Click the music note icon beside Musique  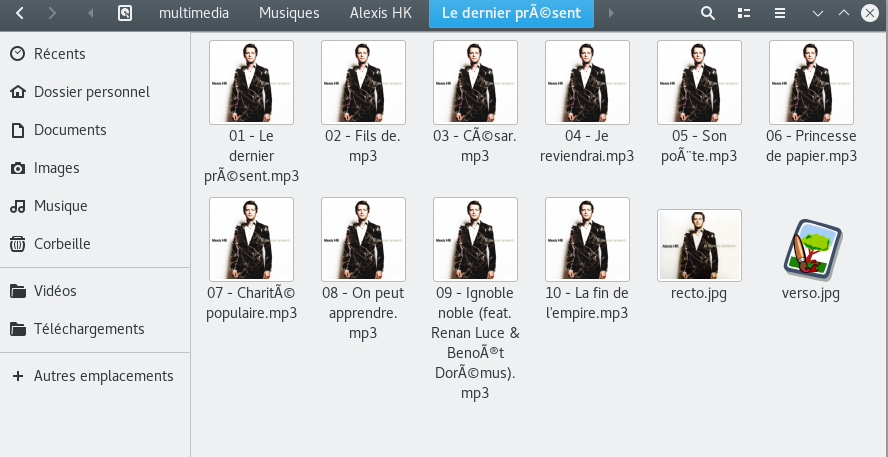[x=18, y=206]
